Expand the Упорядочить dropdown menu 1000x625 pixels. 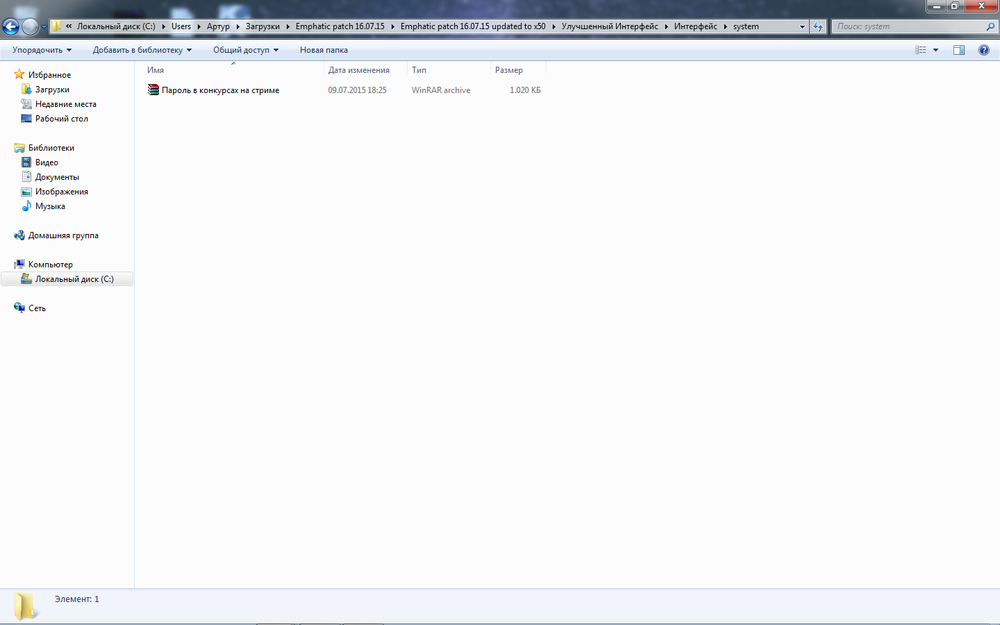pyautogui.click(x=42, y=50)
